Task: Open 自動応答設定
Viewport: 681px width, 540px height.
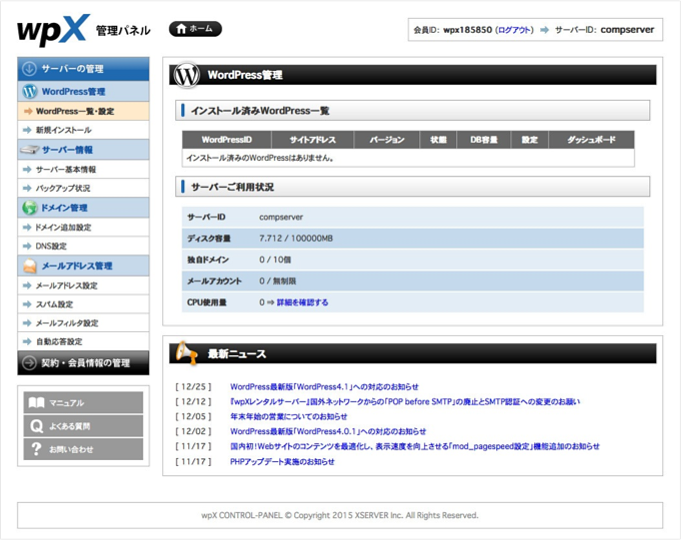Action: point(83,341)
